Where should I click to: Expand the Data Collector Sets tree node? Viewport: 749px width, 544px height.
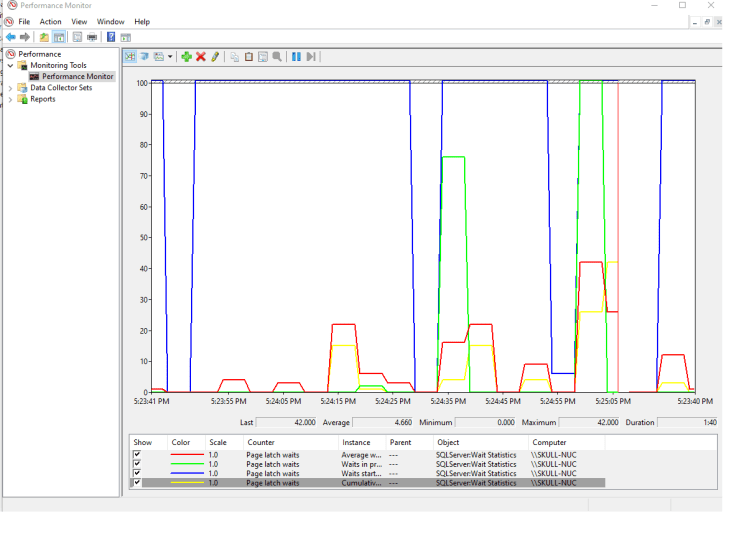[11, 88]
